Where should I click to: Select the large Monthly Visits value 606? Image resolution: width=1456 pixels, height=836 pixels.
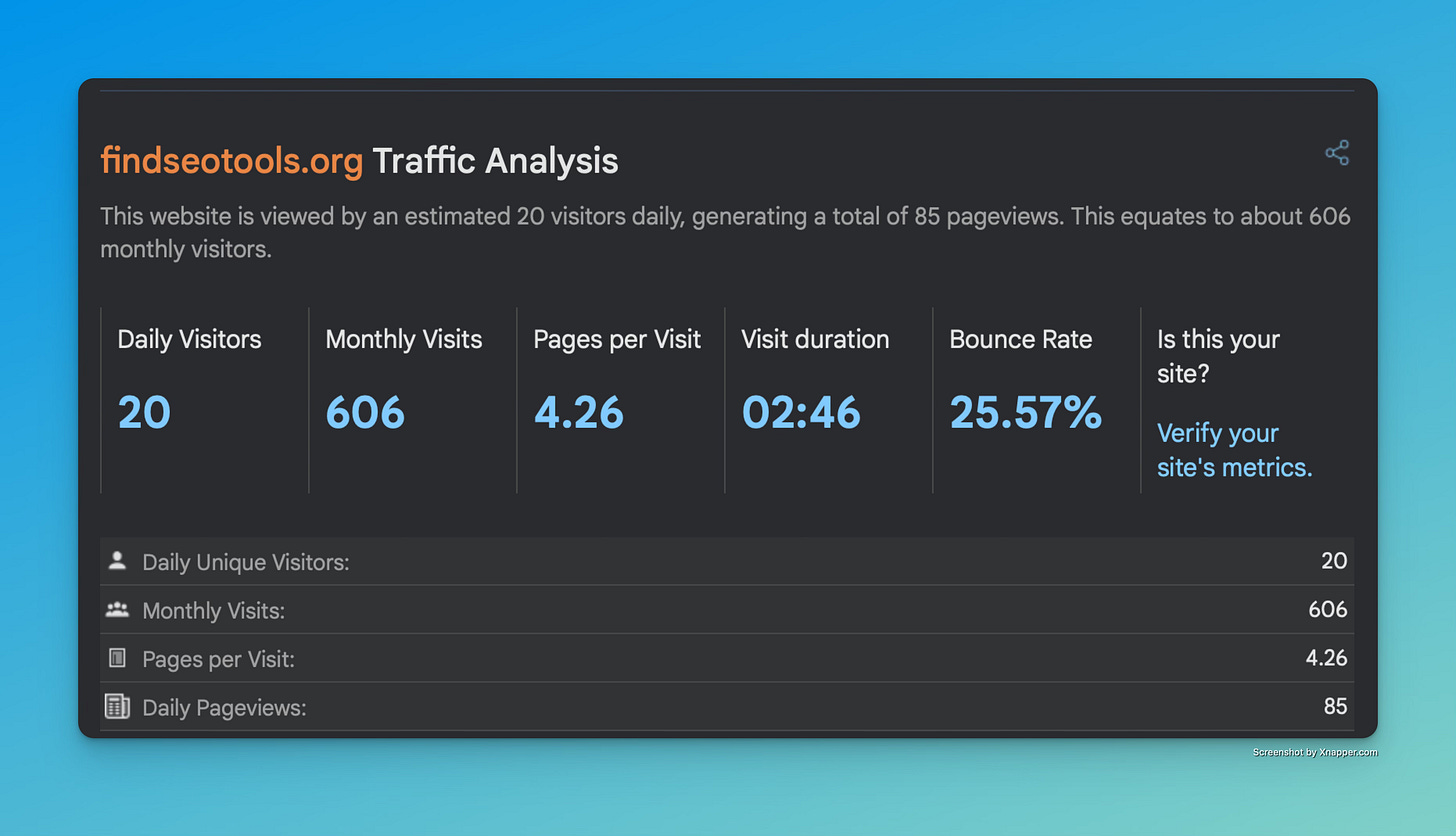[365, 412]
